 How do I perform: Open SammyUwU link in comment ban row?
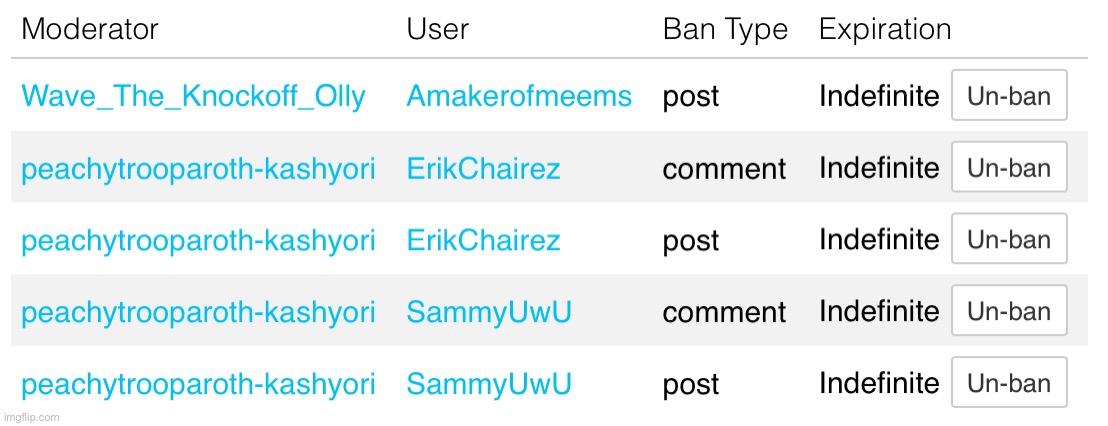488,312
